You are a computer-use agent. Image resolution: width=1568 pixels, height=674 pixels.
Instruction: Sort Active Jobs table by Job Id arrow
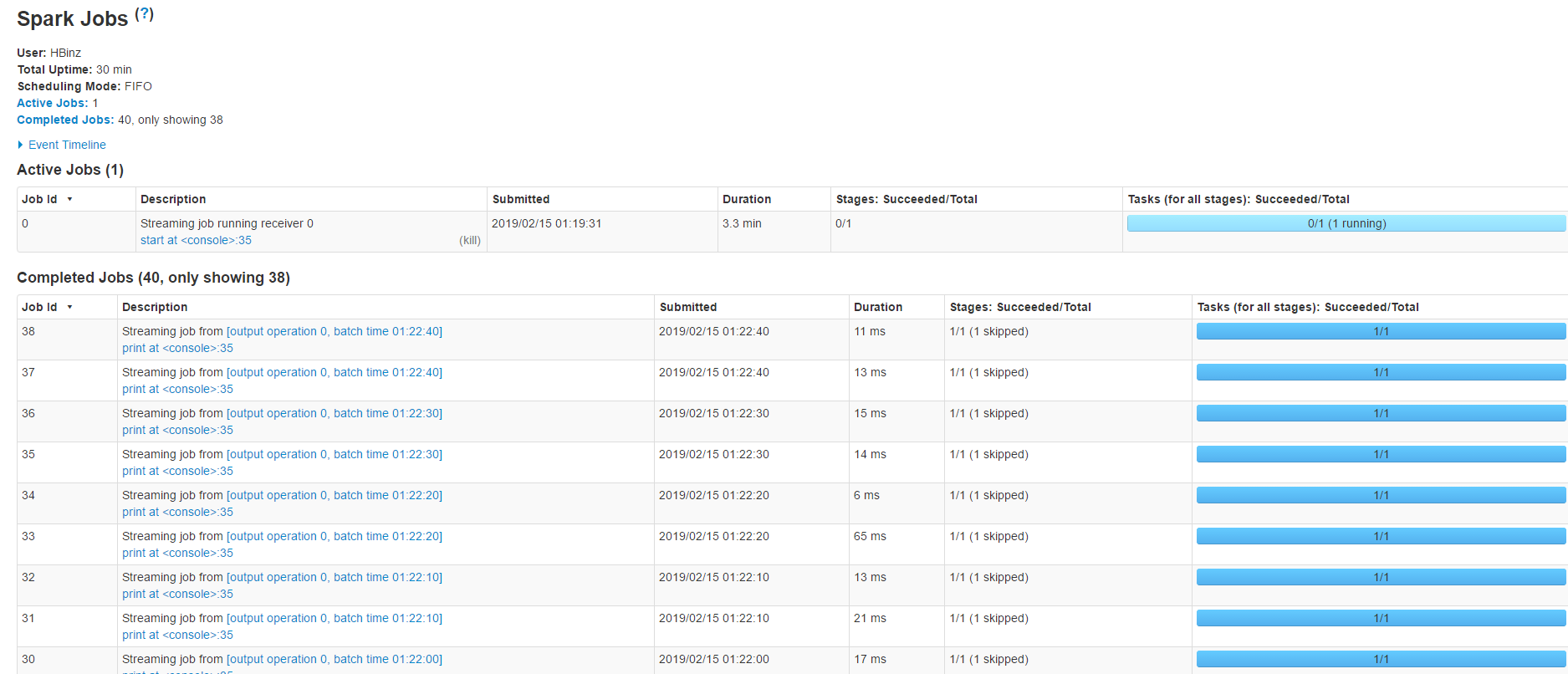70,199
